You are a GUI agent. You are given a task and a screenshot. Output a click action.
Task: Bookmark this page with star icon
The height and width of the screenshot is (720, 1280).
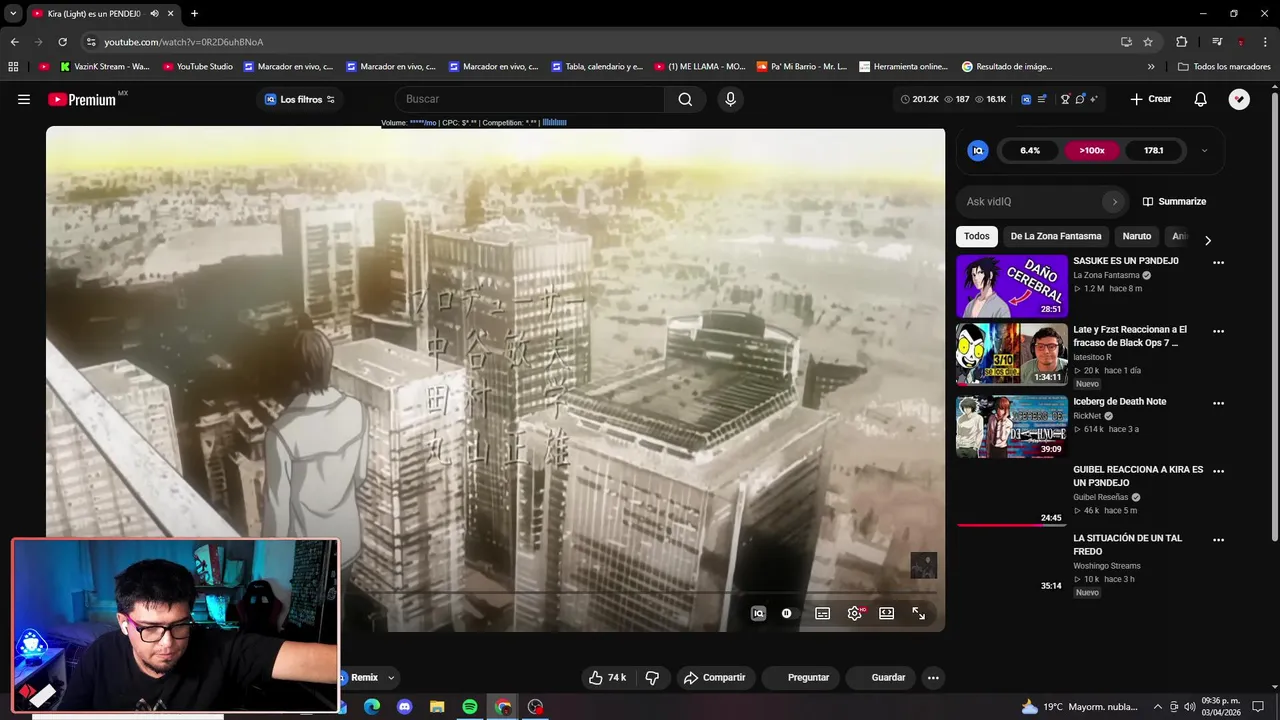pyautogui.click(x=1148, y=42)
